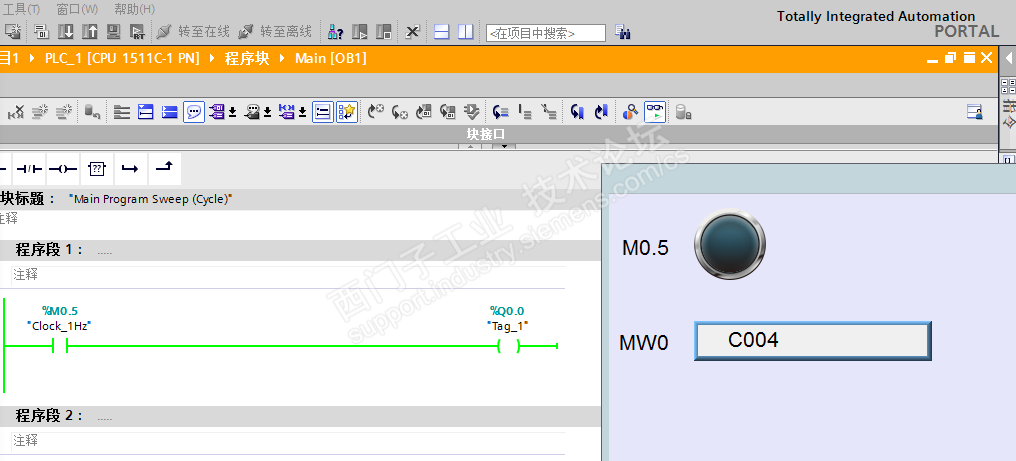This screenshot has width=1016, height=461.
Task: Insert open branch from favorites
Action: pos(130,169)
